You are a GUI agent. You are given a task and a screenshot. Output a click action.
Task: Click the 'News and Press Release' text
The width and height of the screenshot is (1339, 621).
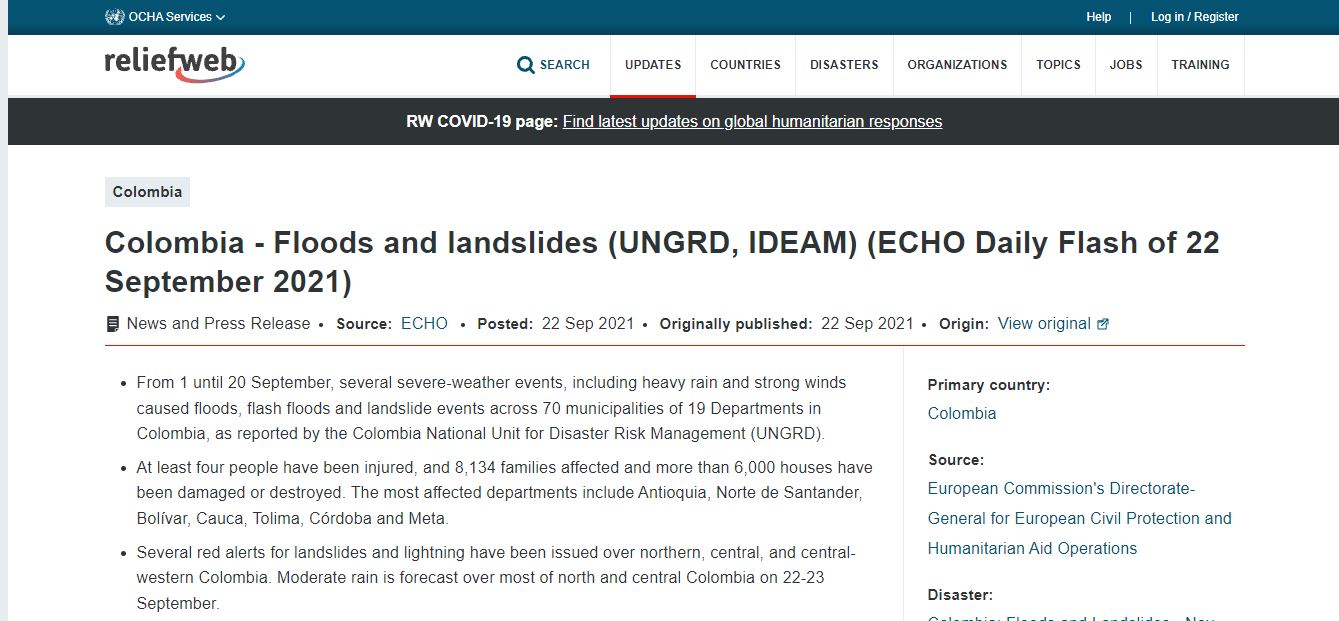click(218, 324)
